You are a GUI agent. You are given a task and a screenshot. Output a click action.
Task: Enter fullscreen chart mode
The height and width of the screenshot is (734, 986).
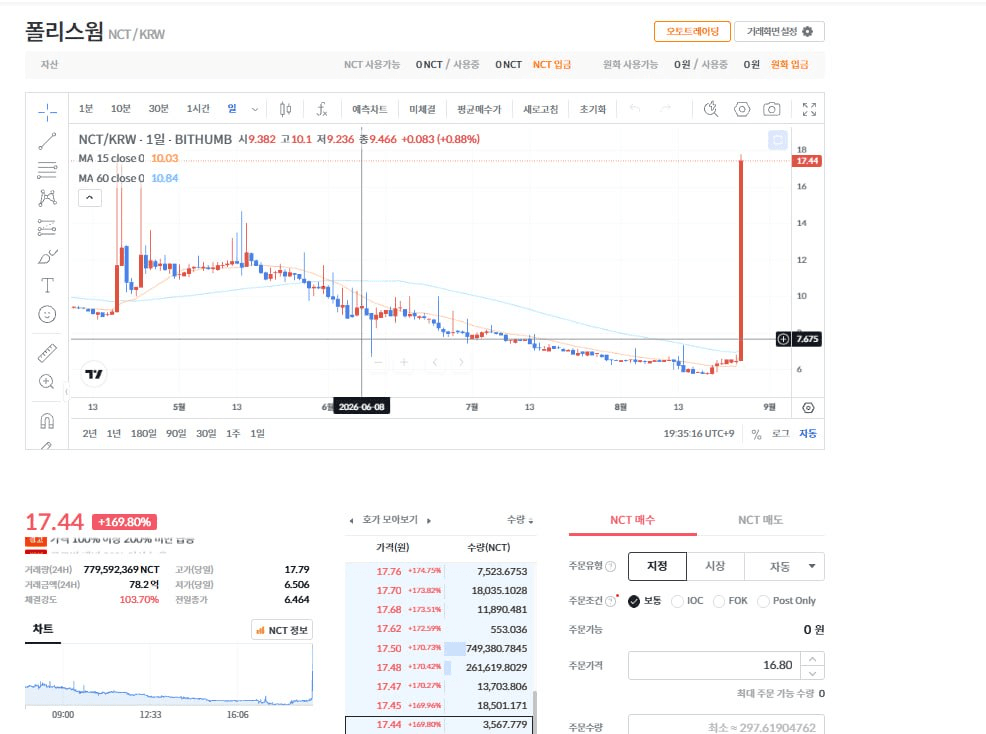[809, 109]
